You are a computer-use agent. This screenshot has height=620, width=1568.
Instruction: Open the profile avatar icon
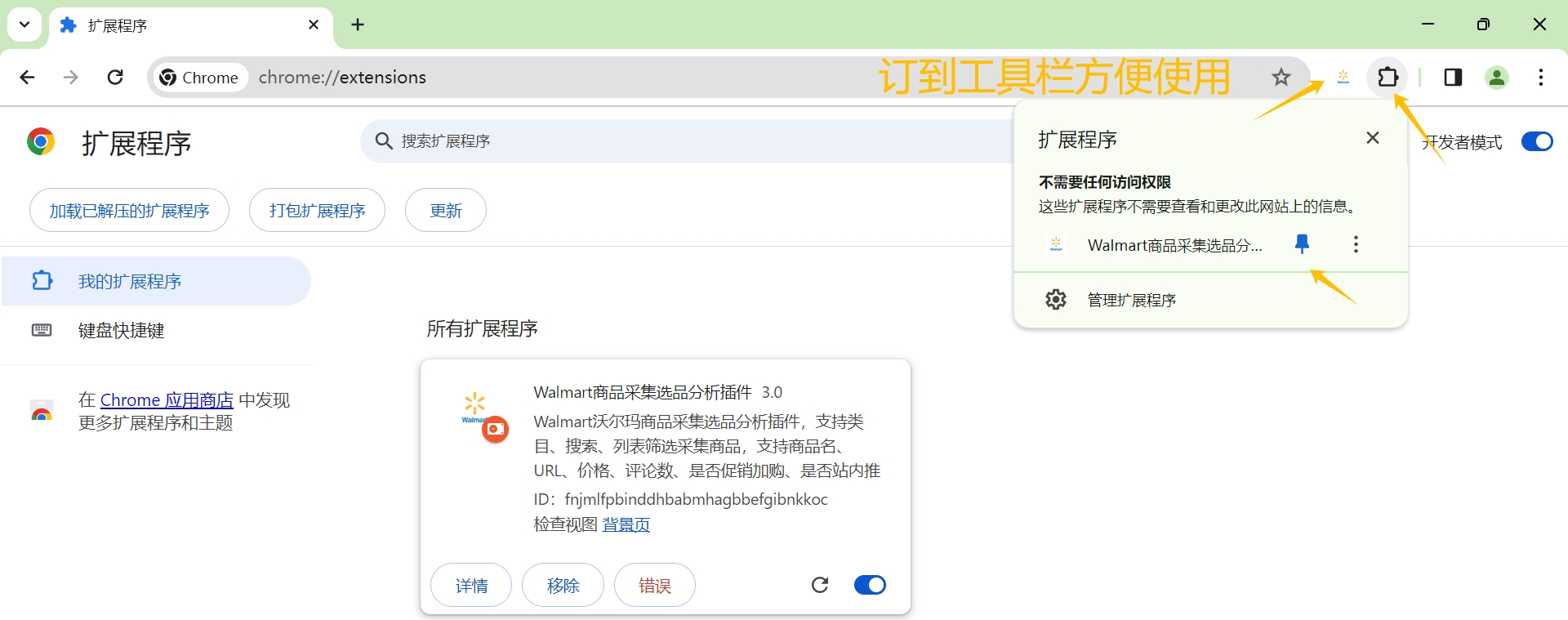[x=1497, y=78]
